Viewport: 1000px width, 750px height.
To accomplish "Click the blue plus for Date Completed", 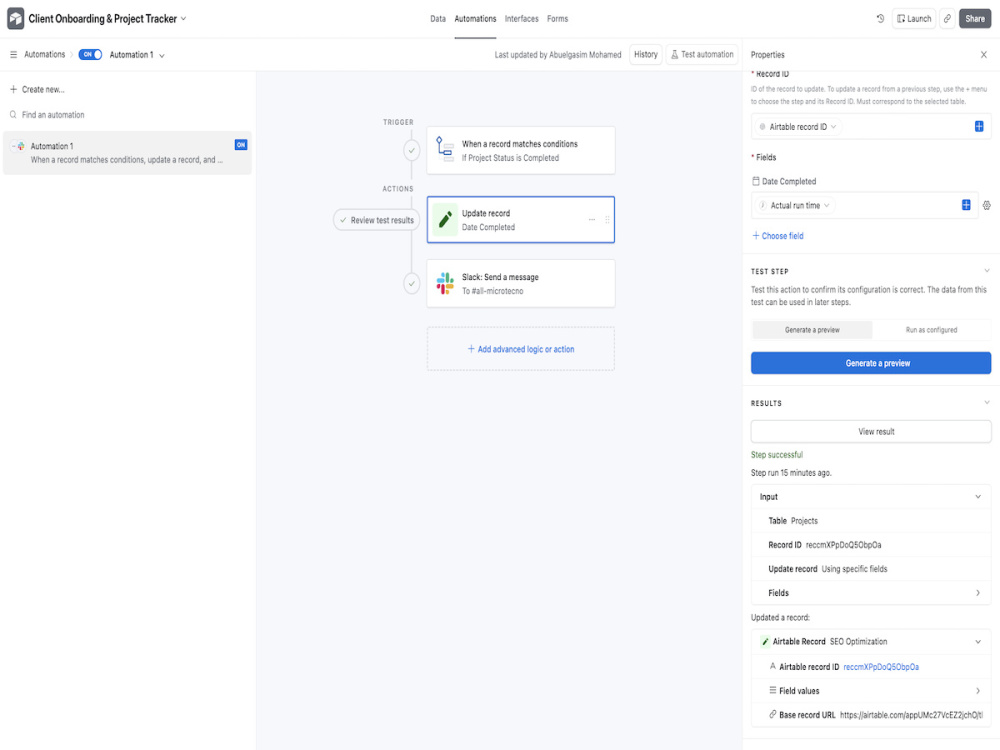I will point(966,205).
